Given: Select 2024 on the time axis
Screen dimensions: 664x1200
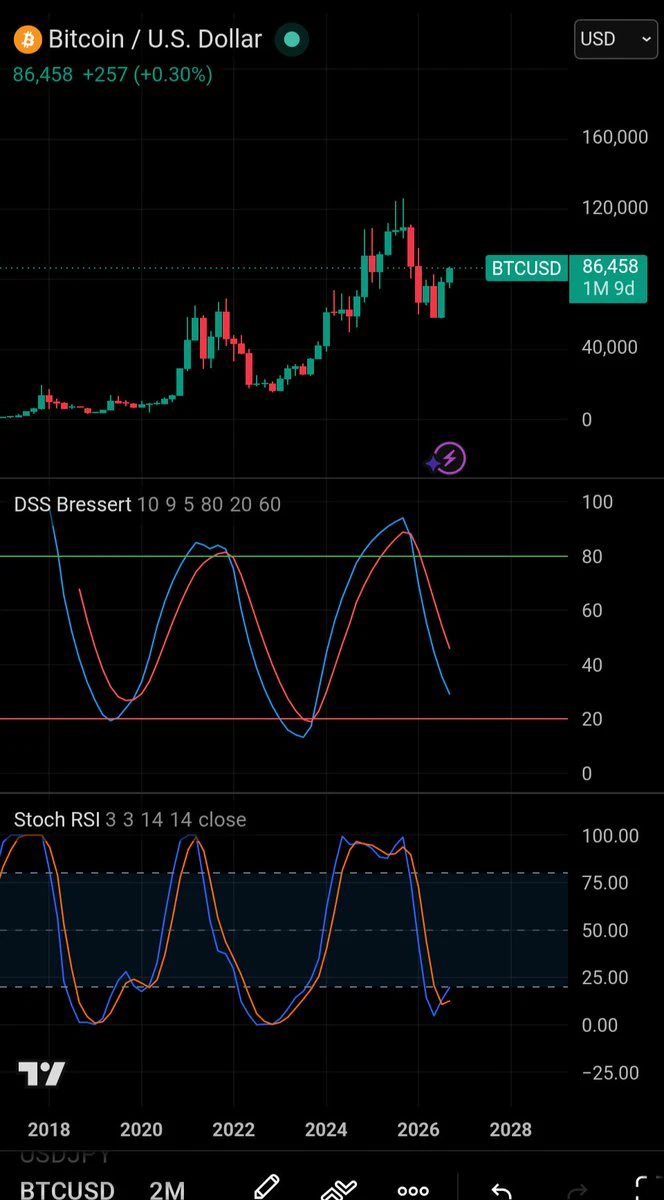Looking at the screenshot, I should pyautogui.click(x=326, y=1130).
